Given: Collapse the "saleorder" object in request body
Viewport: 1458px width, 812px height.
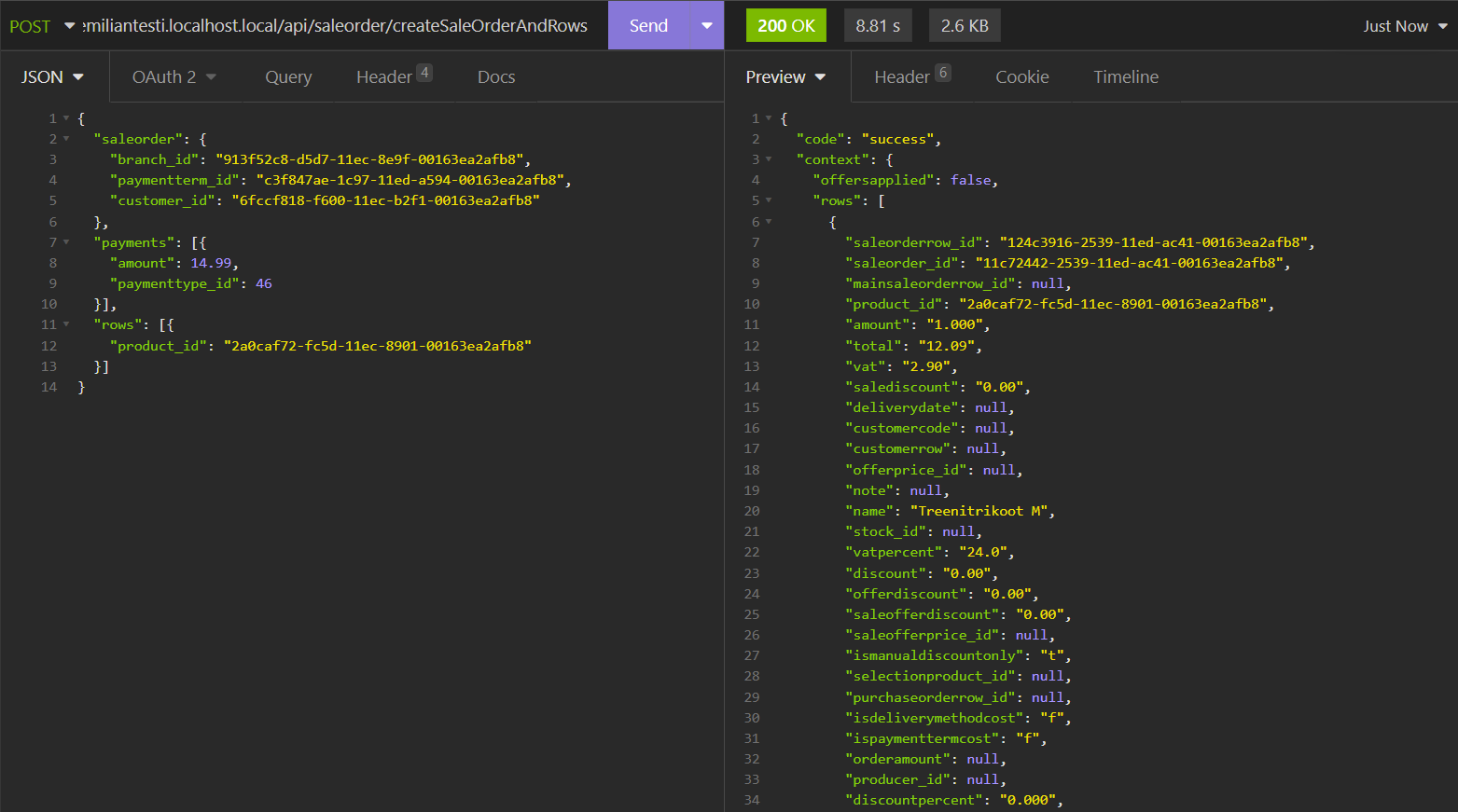Looking at the screenshot, I should 66,139.
